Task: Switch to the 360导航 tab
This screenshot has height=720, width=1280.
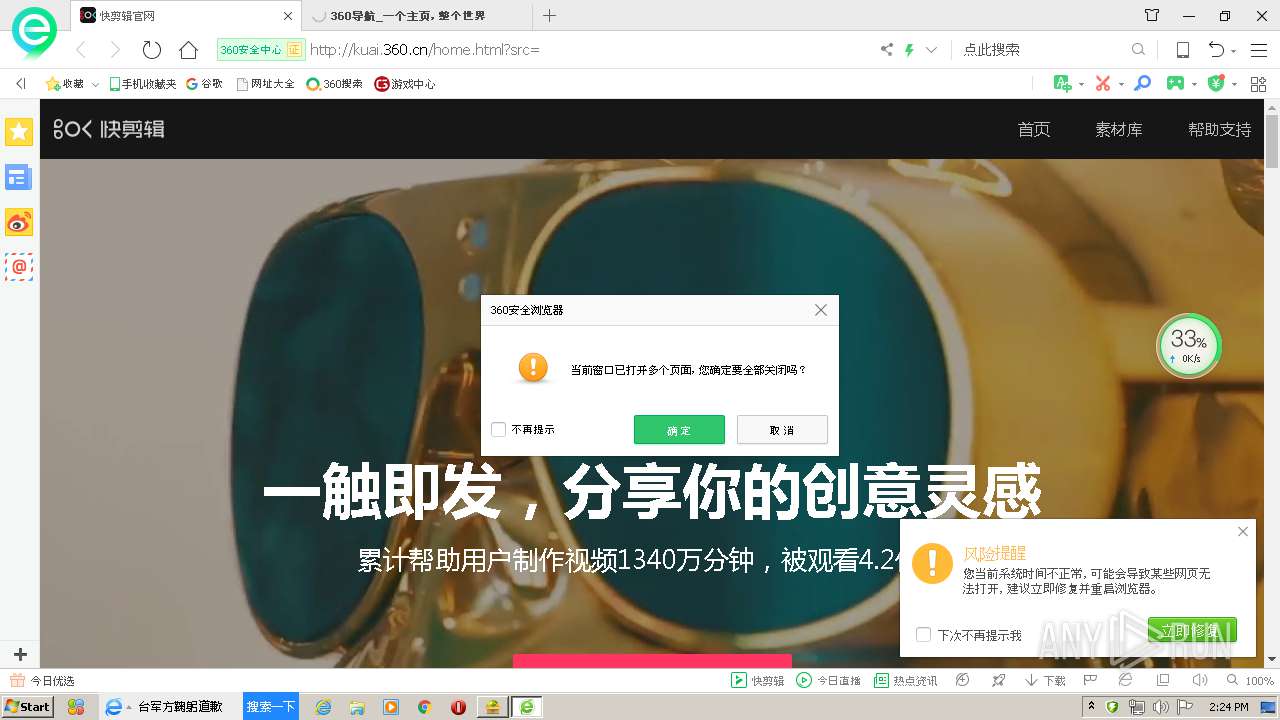Action: tap(415, 16)
